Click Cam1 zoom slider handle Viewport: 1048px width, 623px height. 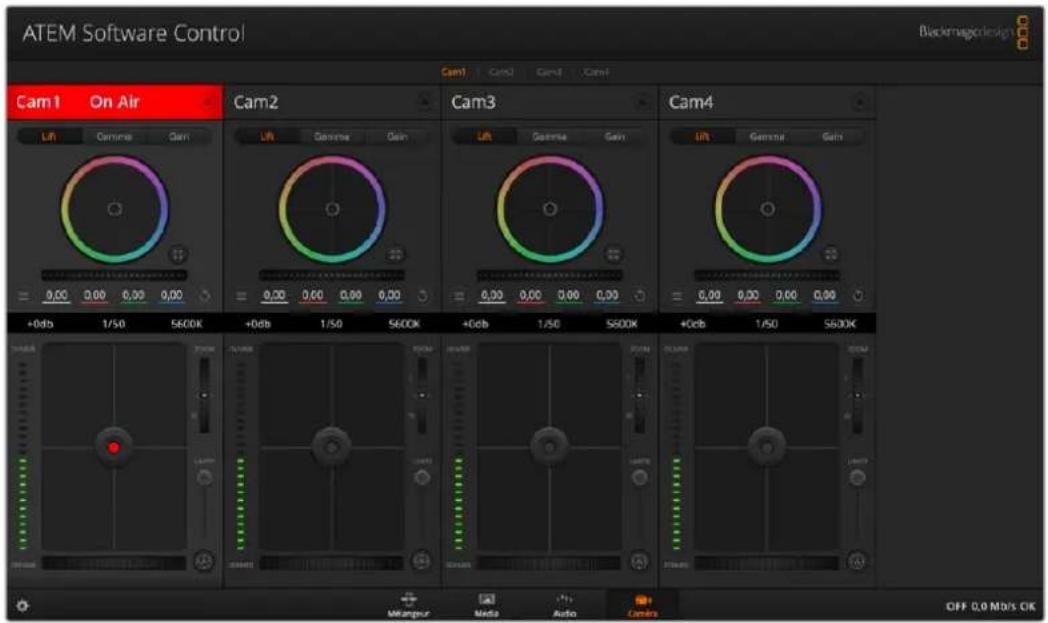click(205, 395)
